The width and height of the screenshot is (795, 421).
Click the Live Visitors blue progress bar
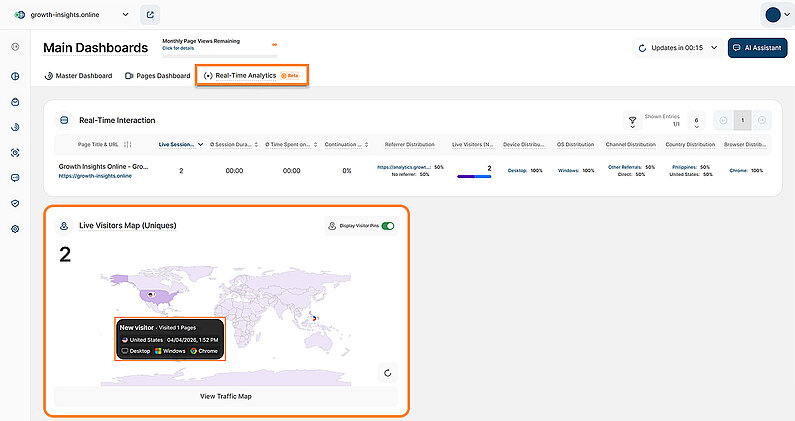coord(473,177)
